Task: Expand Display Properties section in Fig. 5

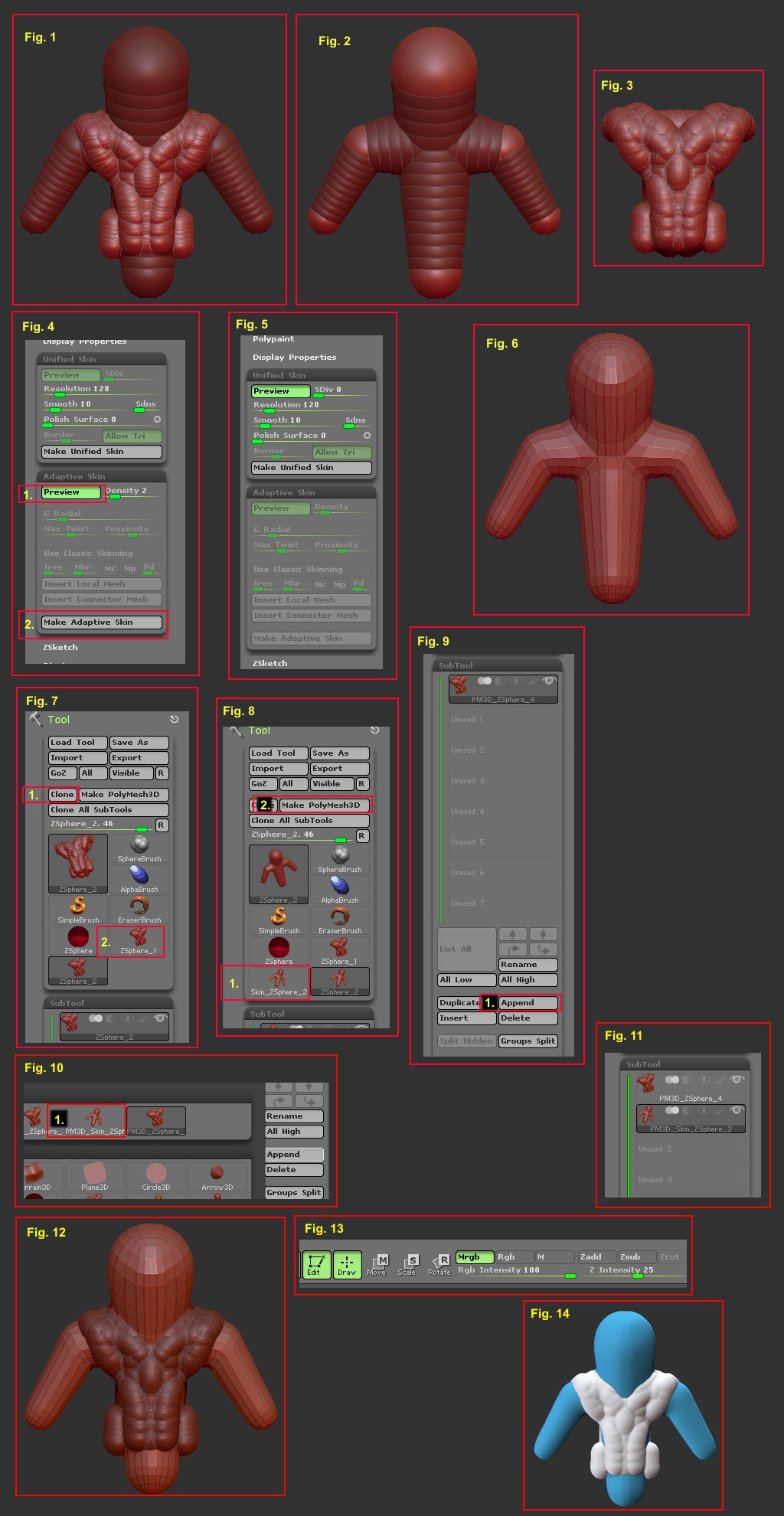Action: point(295,358)
